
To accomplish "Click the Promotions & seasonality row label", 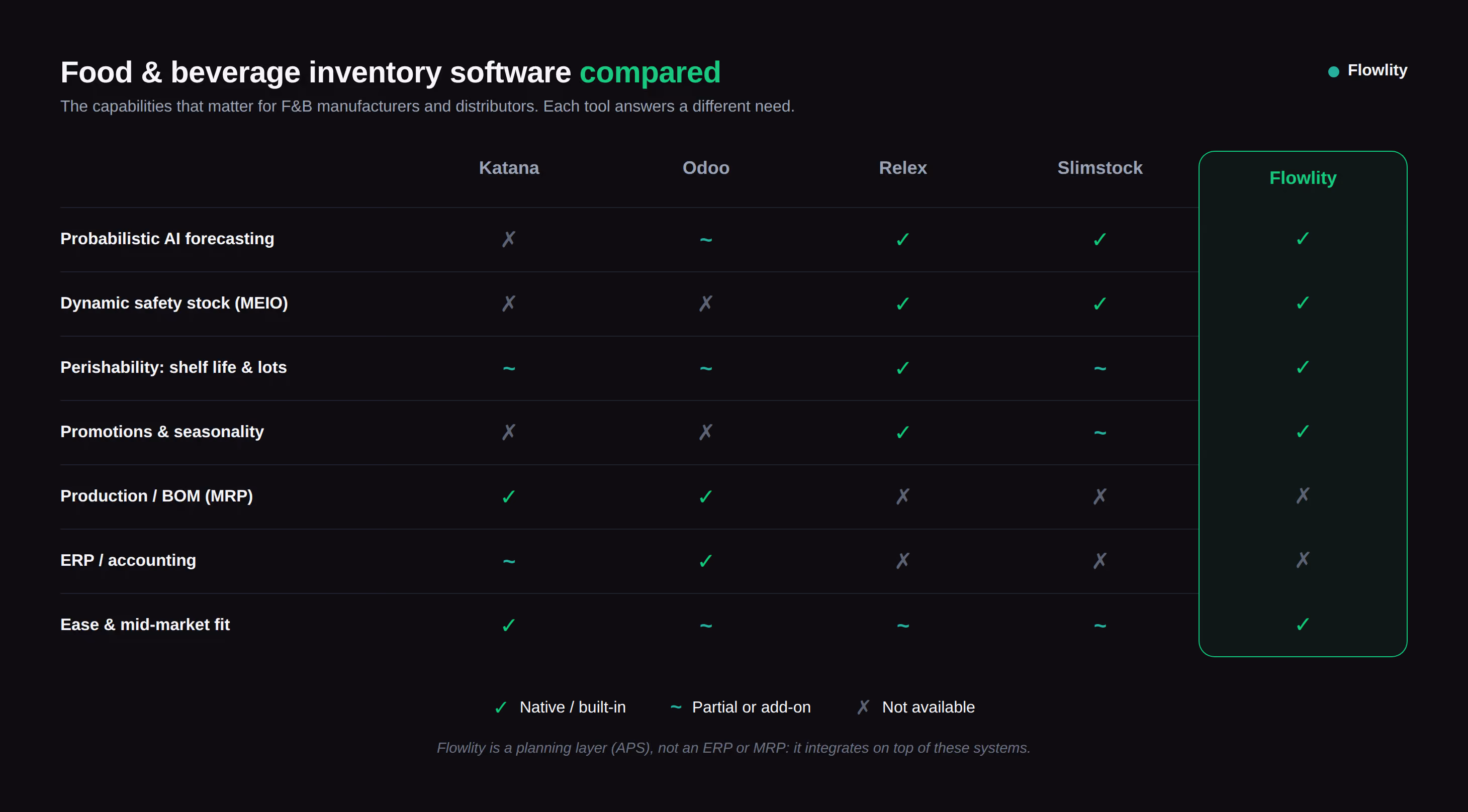I will [x=162, y=432].
